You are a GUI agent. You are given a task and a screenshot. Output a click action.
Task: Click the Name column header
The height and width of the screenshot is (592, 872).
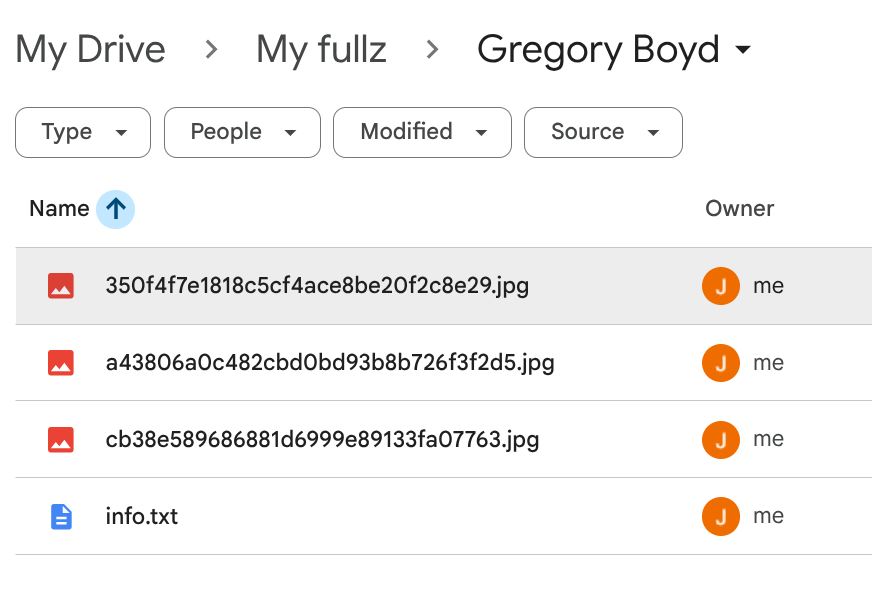pyautogui.click(x=59, y=209)
